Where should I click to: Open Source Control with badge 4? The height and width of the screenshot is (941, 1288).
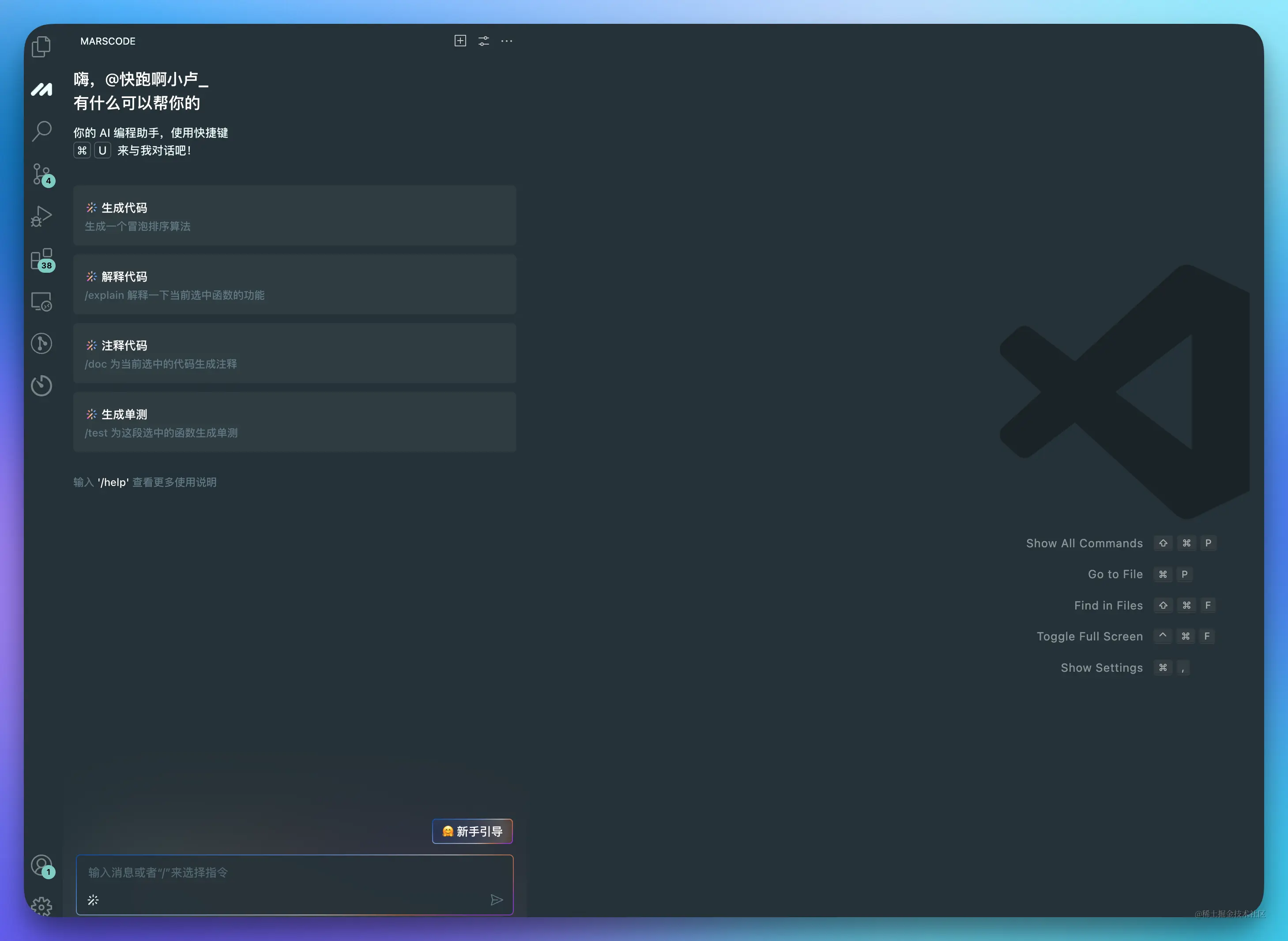(x=41, y=174)
